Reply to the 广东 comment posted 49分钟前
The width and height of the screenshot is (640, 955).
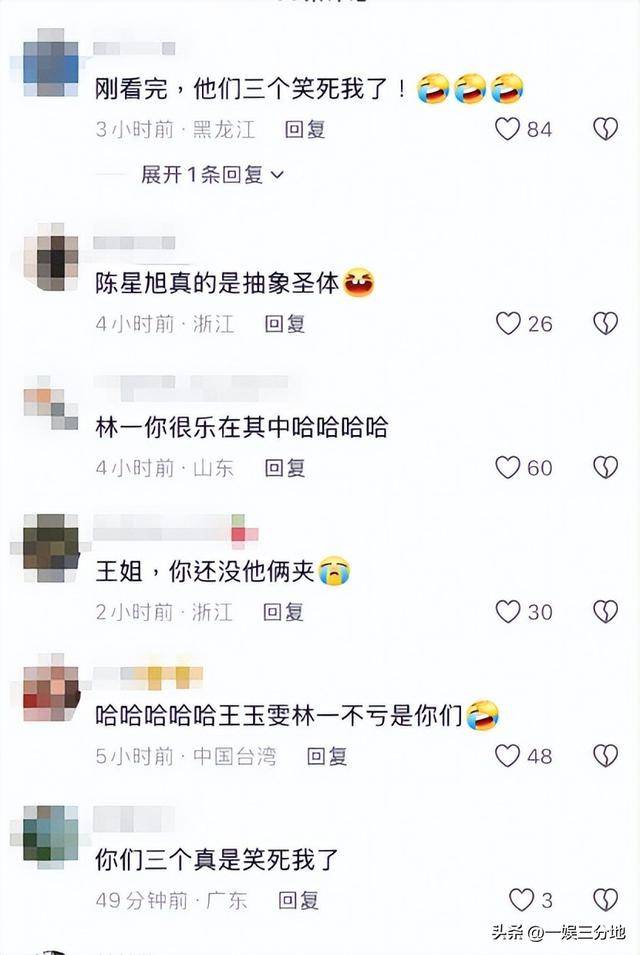(x=298, y=900)
